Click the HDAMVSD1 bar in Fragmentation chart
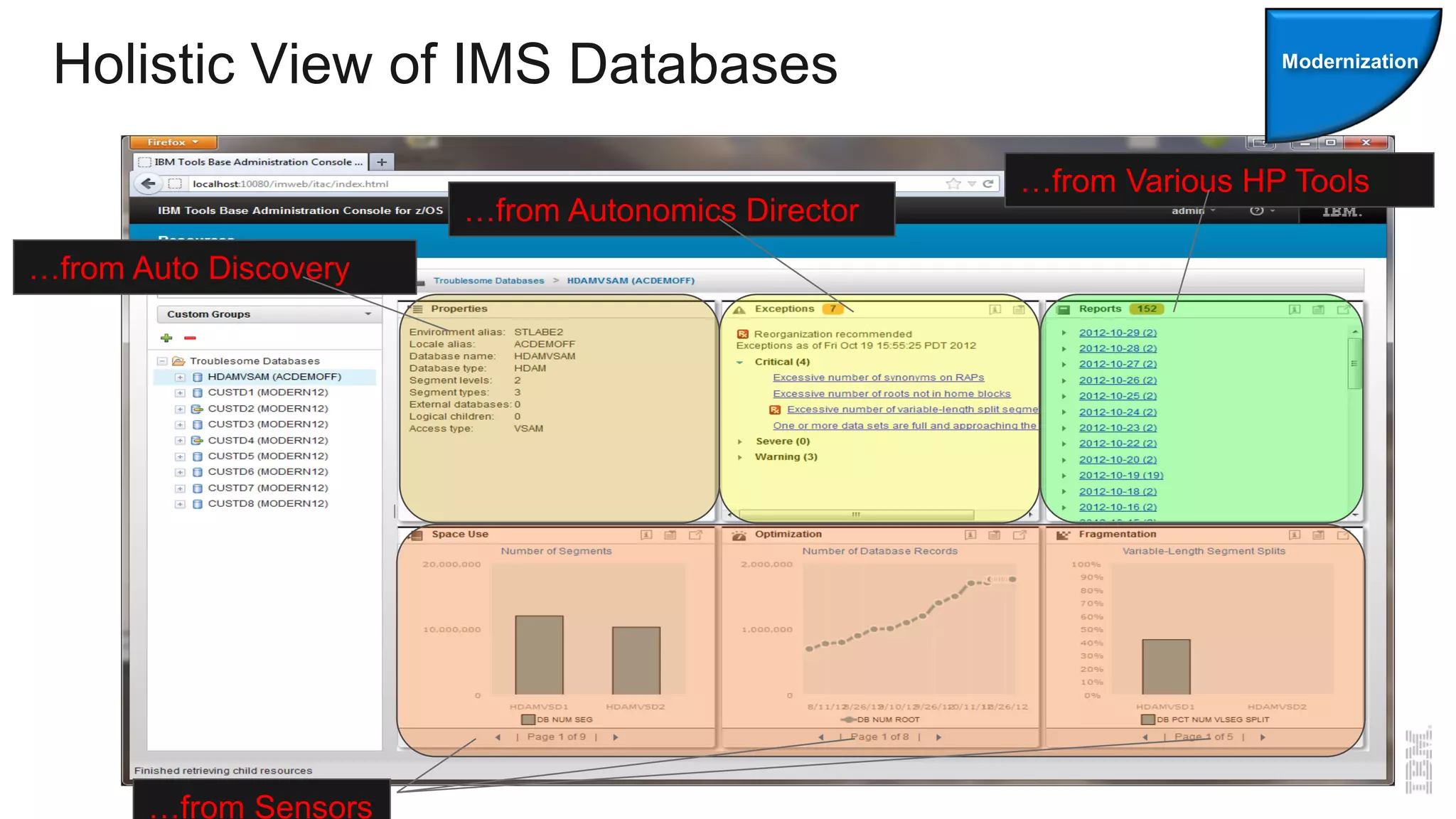This screenshot has width=1456, height=819. coord(1166,667)
